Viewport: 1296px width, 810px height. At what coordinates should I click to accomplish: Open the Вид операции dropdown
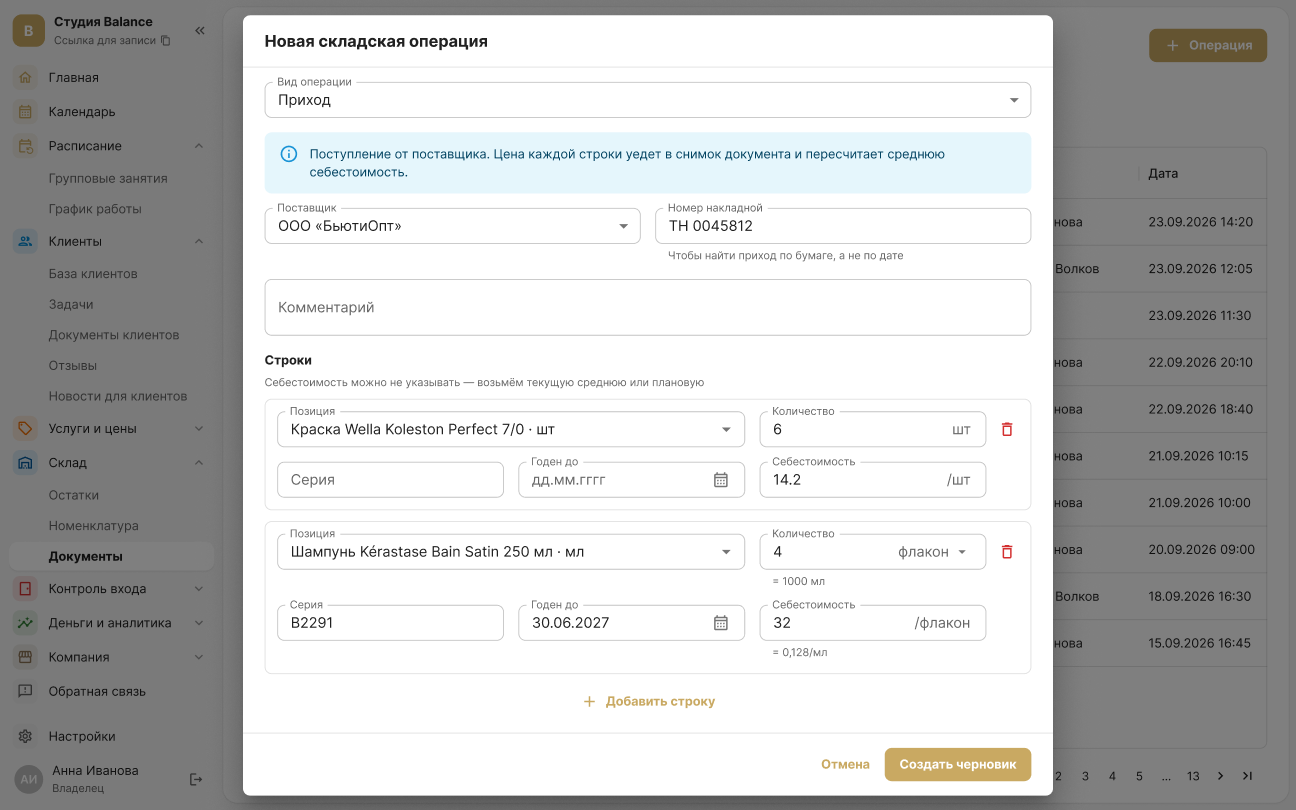click(x=647, y=100)
